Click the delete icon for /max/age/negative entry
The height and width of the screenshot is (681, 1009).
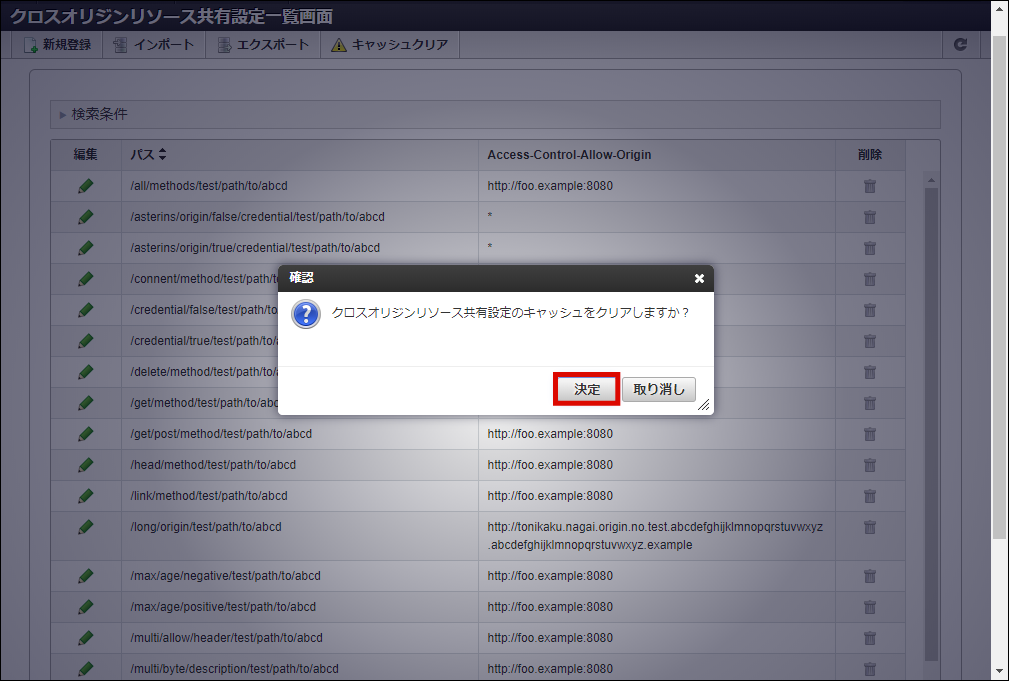pos(869,576)
